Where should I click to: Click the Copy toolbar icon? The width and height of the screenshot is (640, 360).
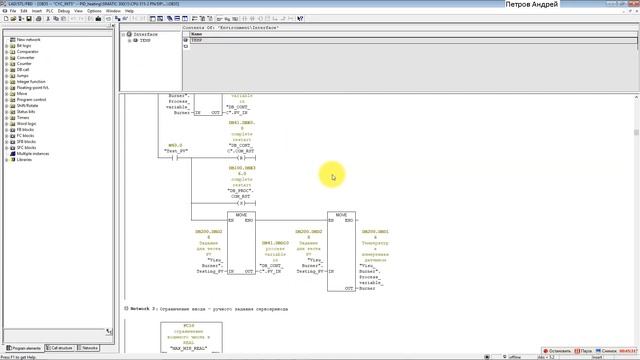coord(56,19)
